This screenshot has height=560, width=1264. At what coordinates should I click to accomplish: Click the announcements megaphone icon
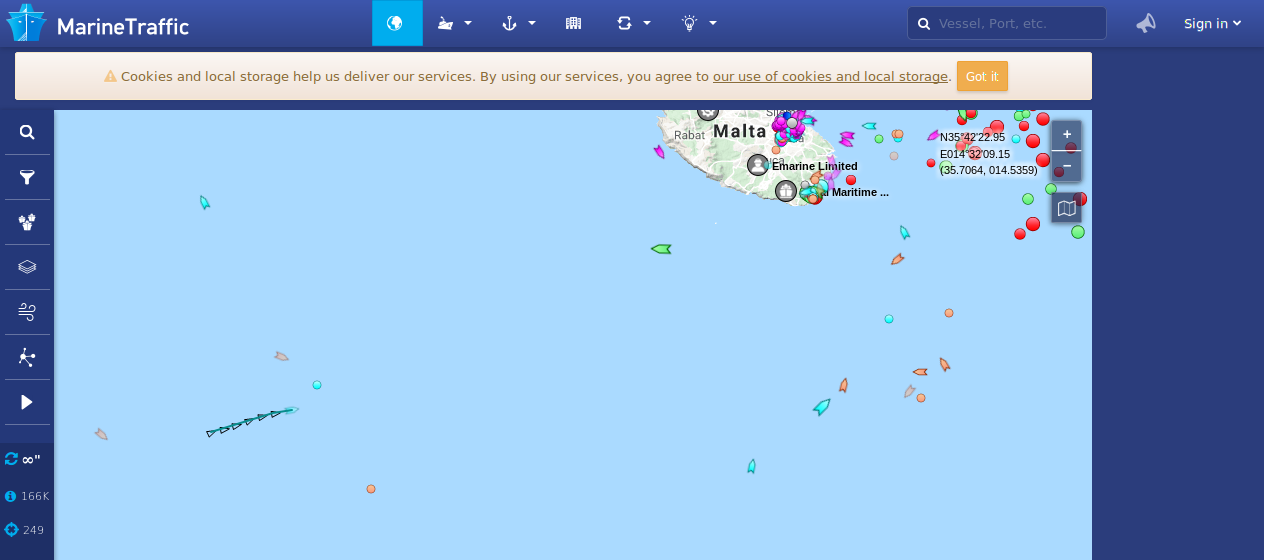(x=1146, y=23)
